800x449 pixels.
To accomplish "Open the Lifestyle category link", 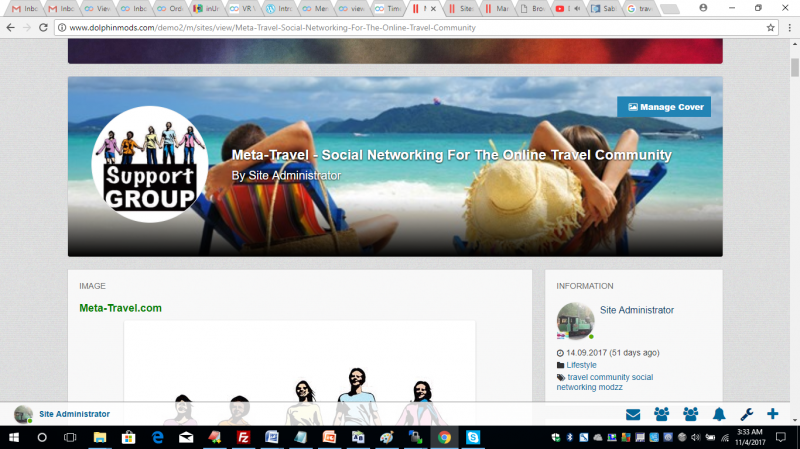I will tap(581, 365).
